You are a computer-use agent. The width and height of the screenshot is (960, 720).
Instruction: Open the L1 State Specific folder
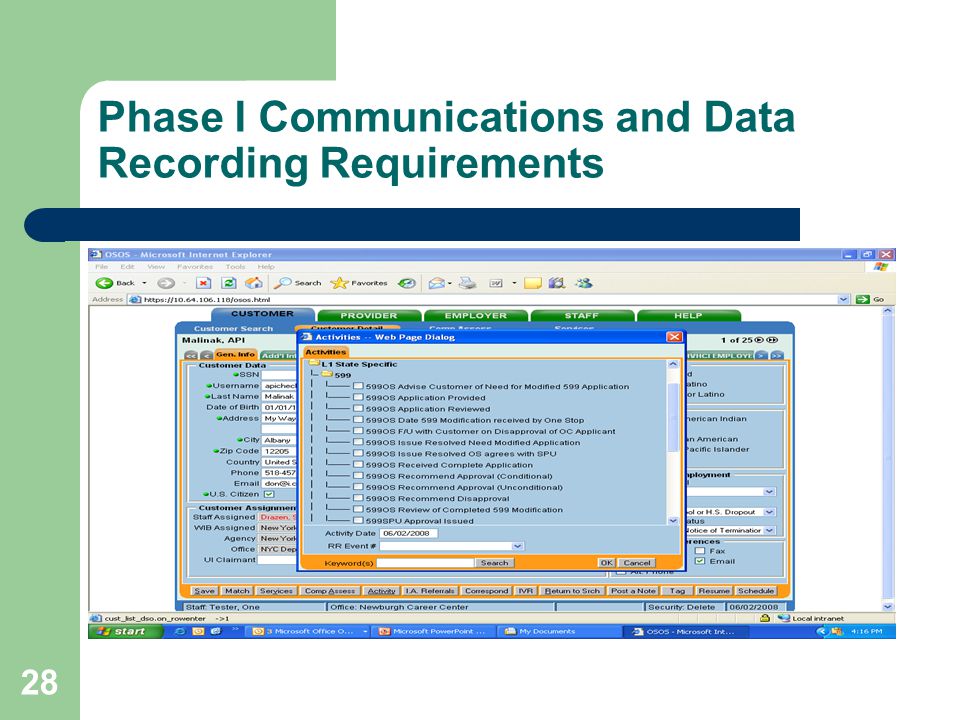313,363
